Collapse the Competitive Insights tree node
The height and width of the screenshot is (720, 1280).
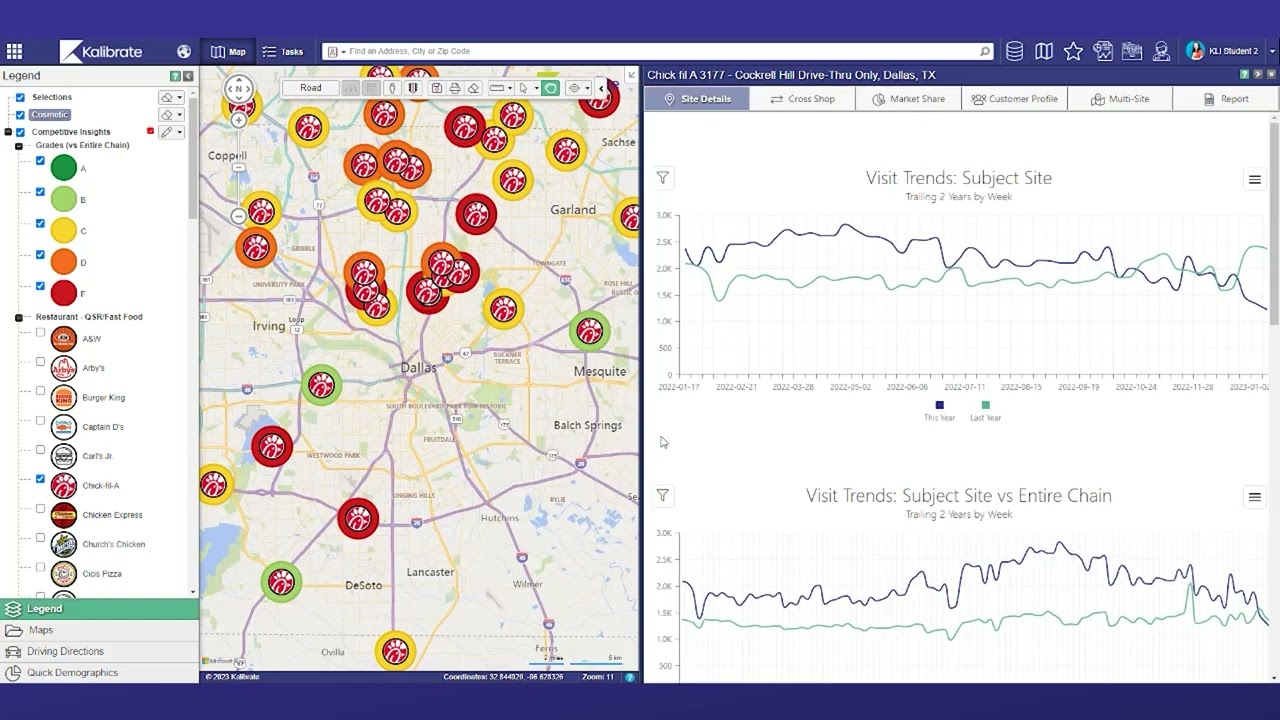click(x=8, y=132)
